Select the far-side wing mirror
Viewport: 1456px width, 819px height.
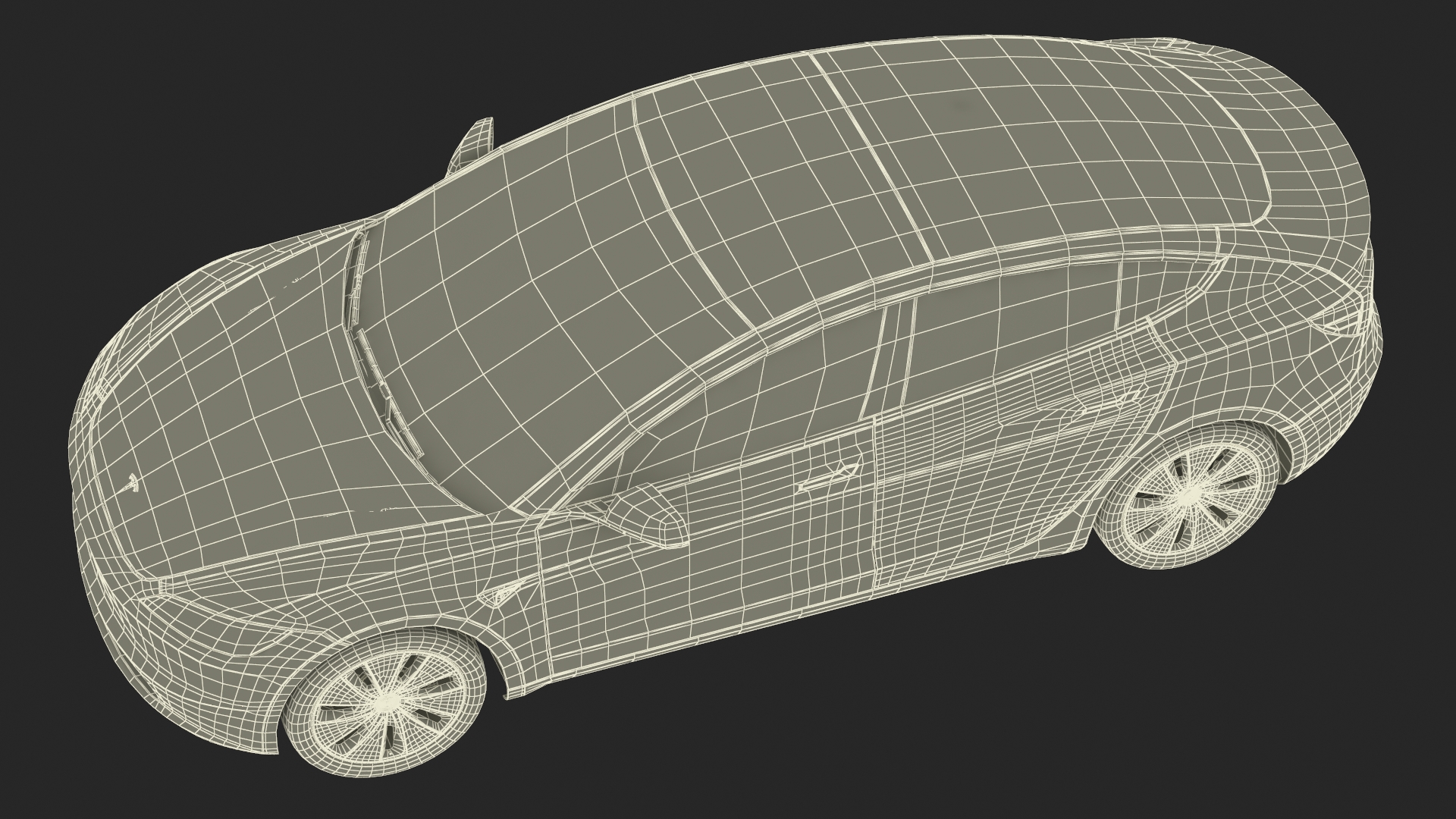click(x=475, y=141)
